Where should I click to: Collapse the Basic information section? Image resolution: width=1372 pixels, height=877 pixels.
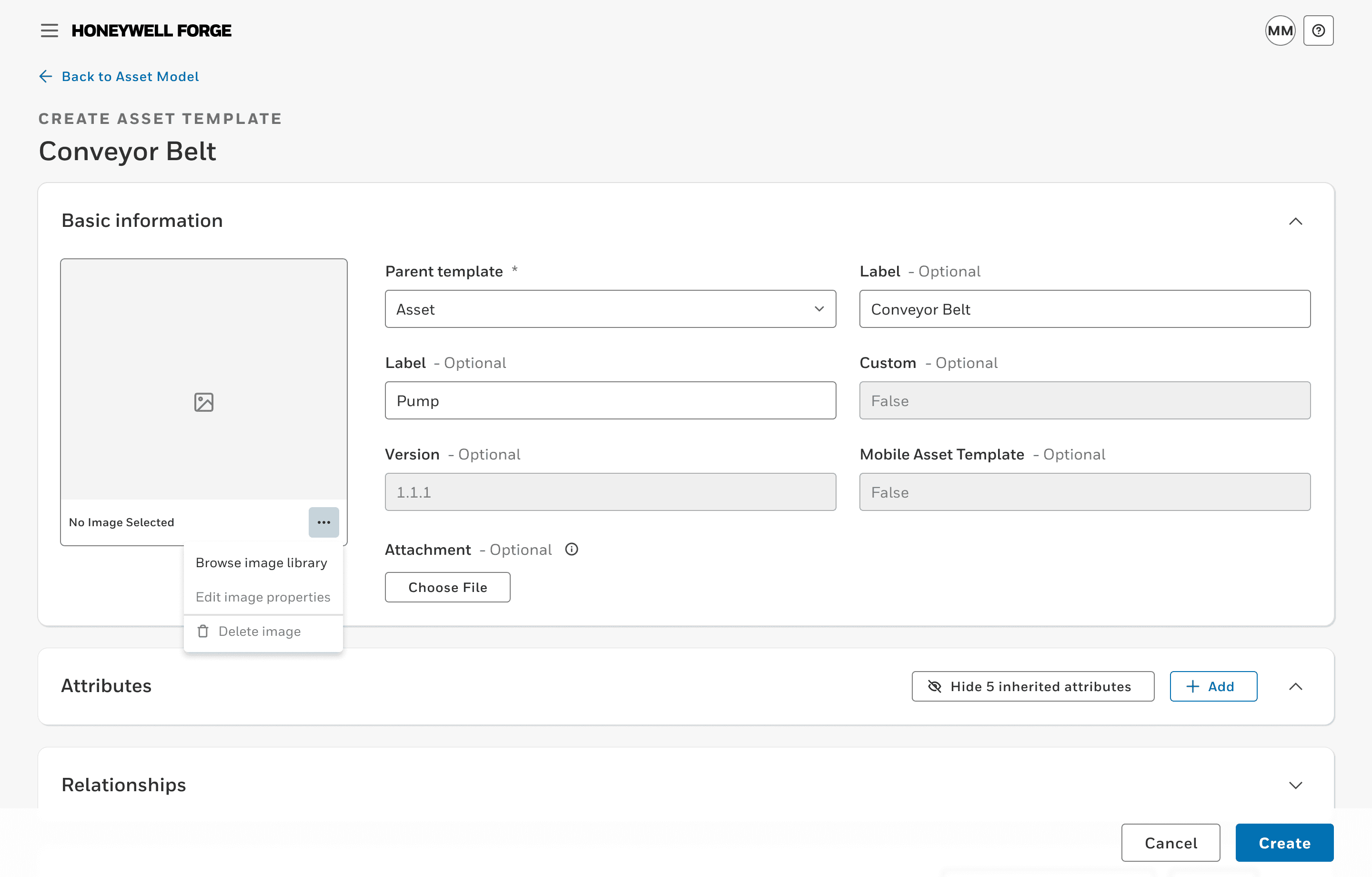point(1294,221)
